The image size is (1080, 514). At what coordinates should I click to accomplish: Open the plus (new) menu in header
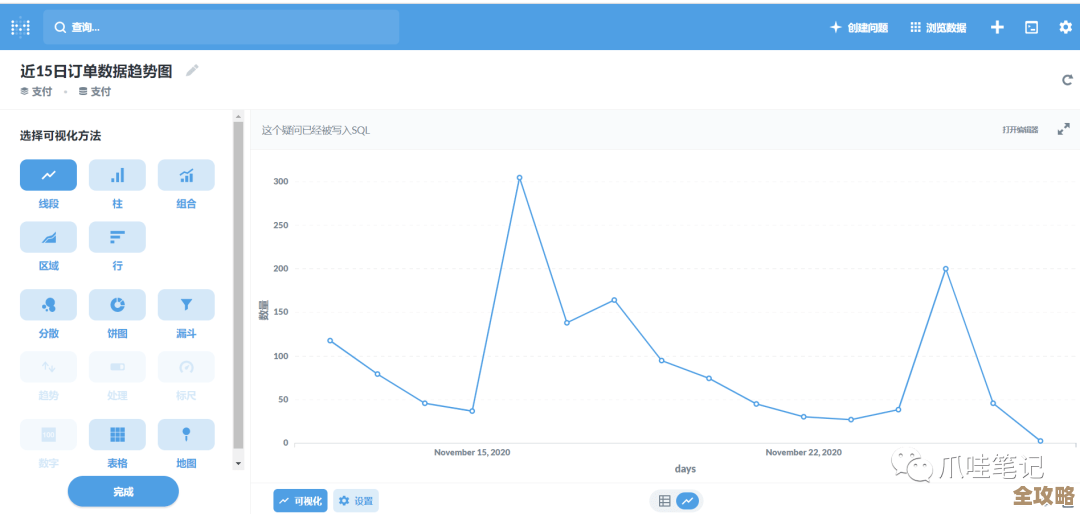(x=997, y=27)
